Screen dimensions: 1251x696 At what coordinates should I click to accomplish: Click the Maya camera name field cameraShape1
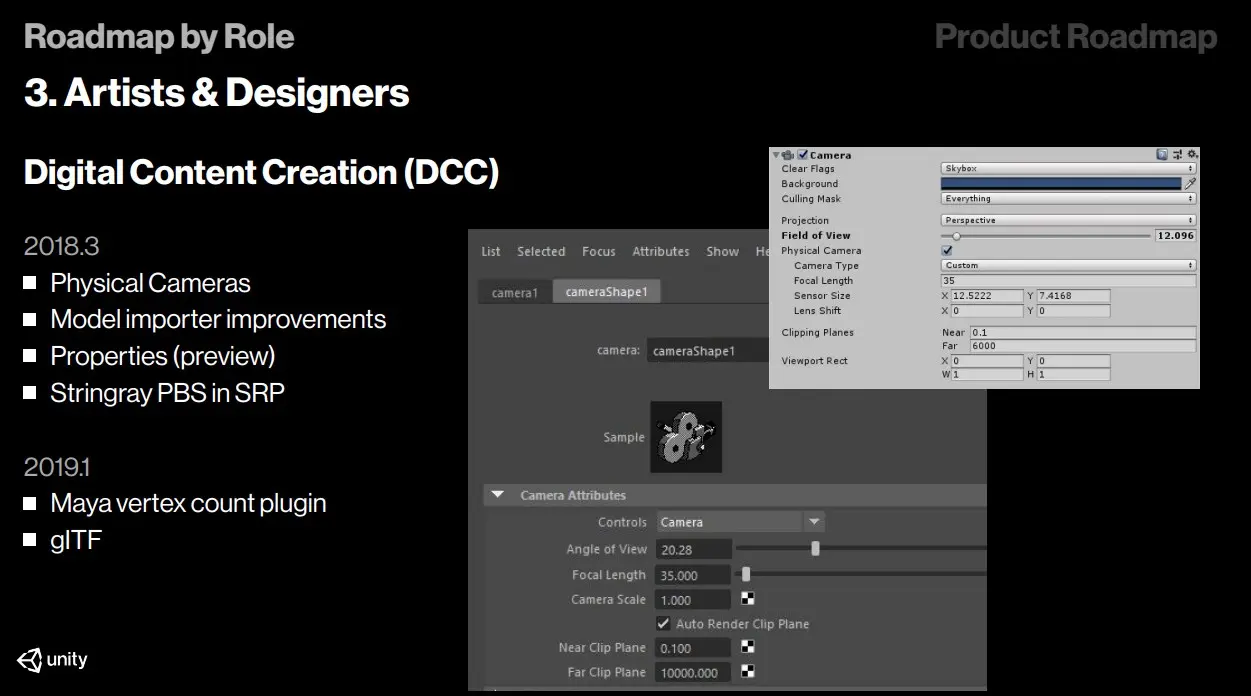[x=708, y=351]
